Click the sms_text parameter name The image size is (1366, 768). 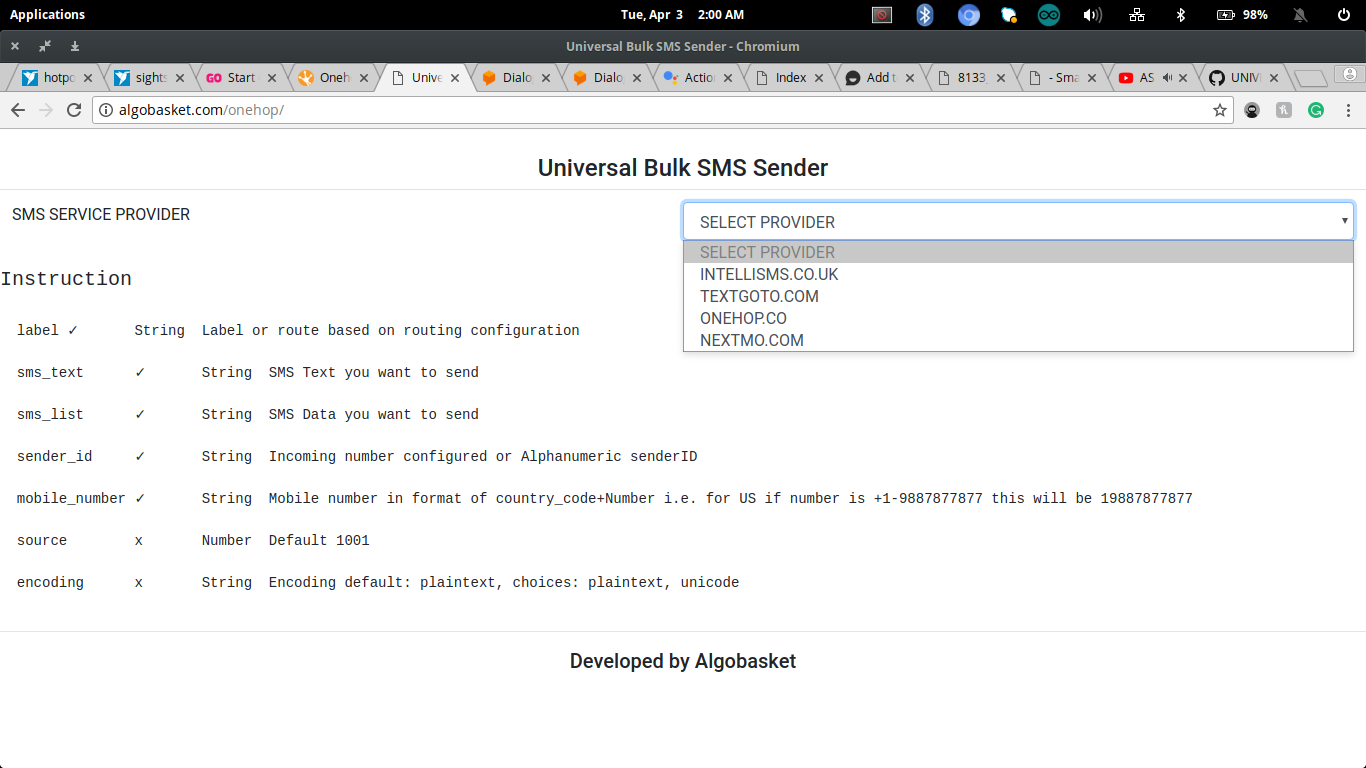pos(50,372)
